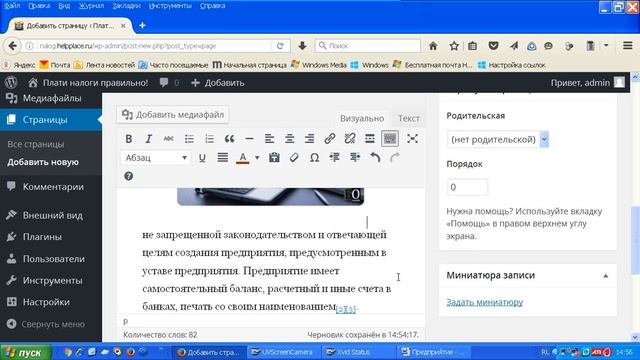Open the Абзац paragraph format dropdown
Image resolution: width=640 pixels, height=360 pixels.
pos(156,158)
